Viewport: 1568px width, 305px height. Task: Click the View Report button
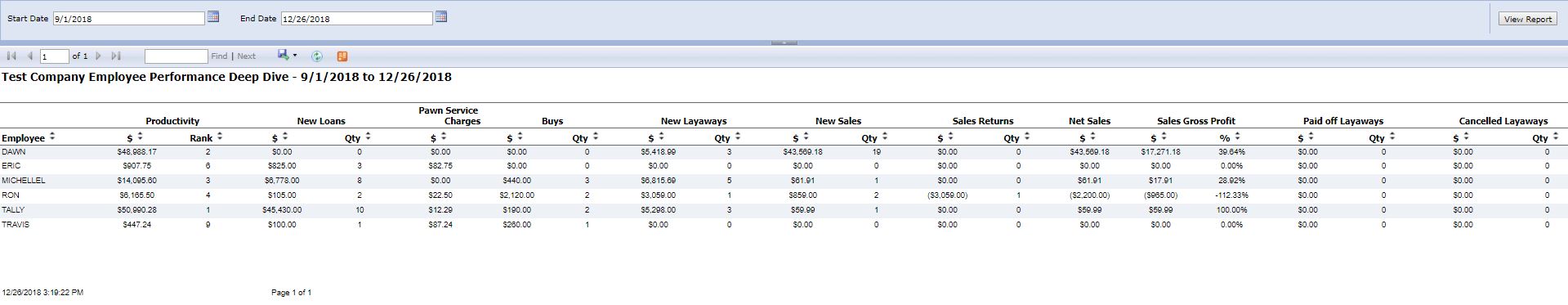[1527, 19]
